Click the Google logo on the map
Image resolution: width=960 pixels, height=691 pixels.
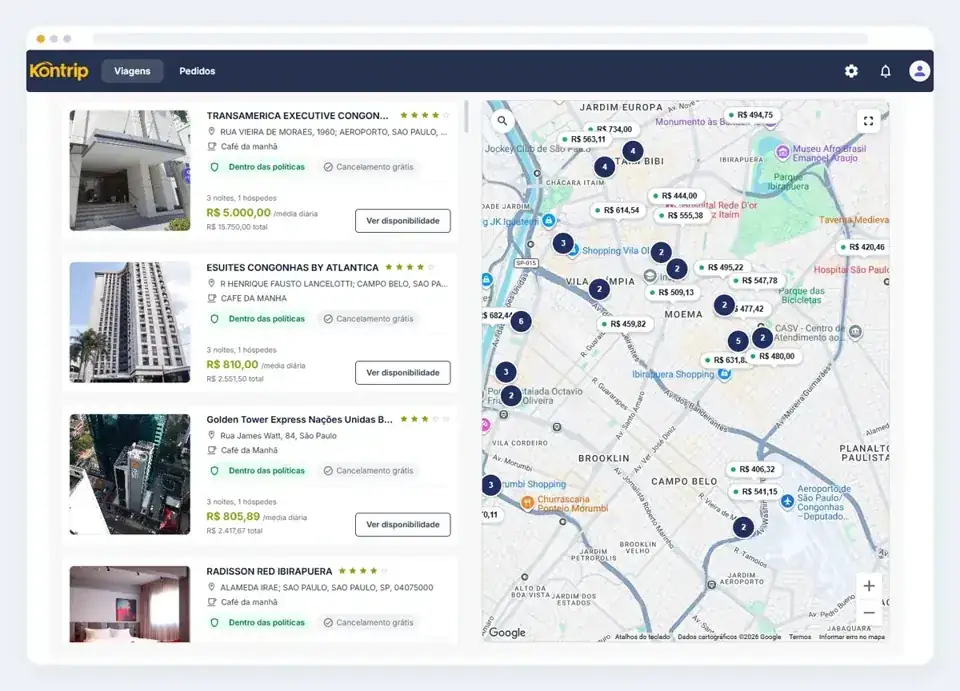point(508,632)
